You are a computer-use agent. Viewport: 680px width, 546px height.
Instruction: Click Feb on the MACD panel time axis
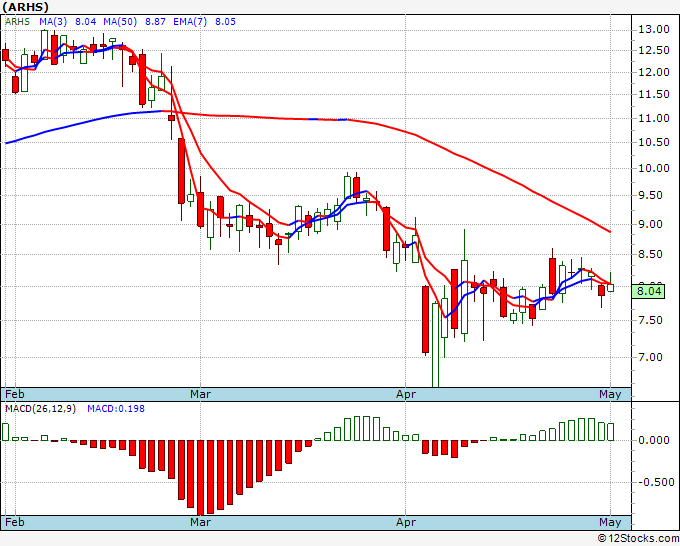pyautogui.click(x=15, y=522)
